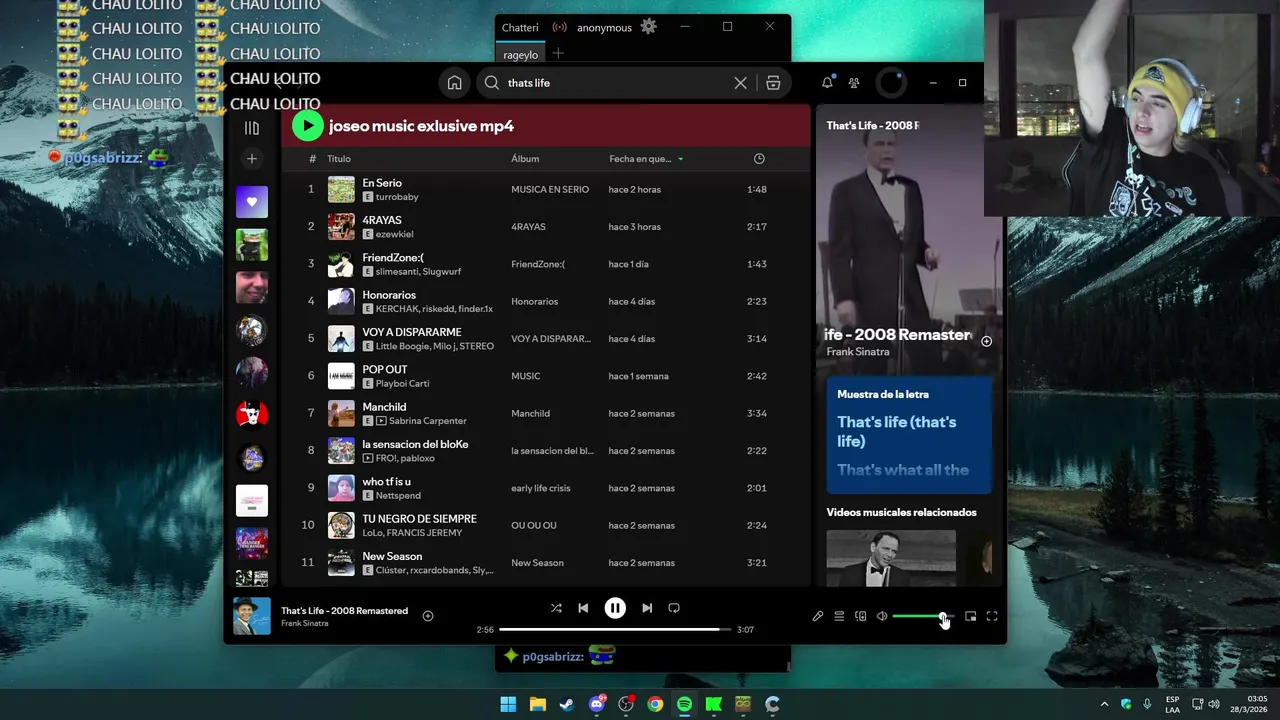Screen dimensions: 1280x720
Task: Toggle repeat in the player bar
Action: point(674,608)
